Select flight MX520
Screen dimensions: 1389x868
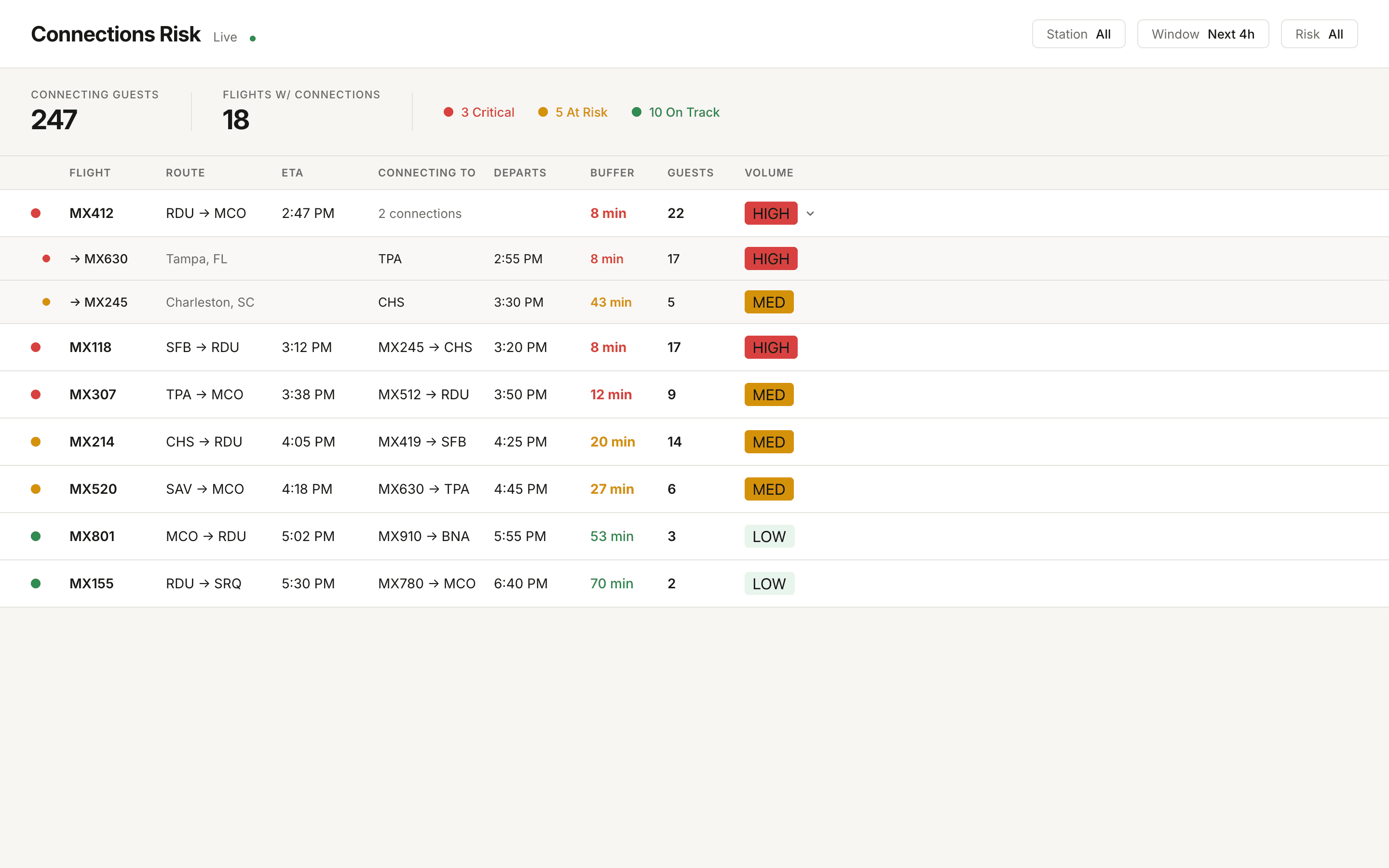coord(93,489)
